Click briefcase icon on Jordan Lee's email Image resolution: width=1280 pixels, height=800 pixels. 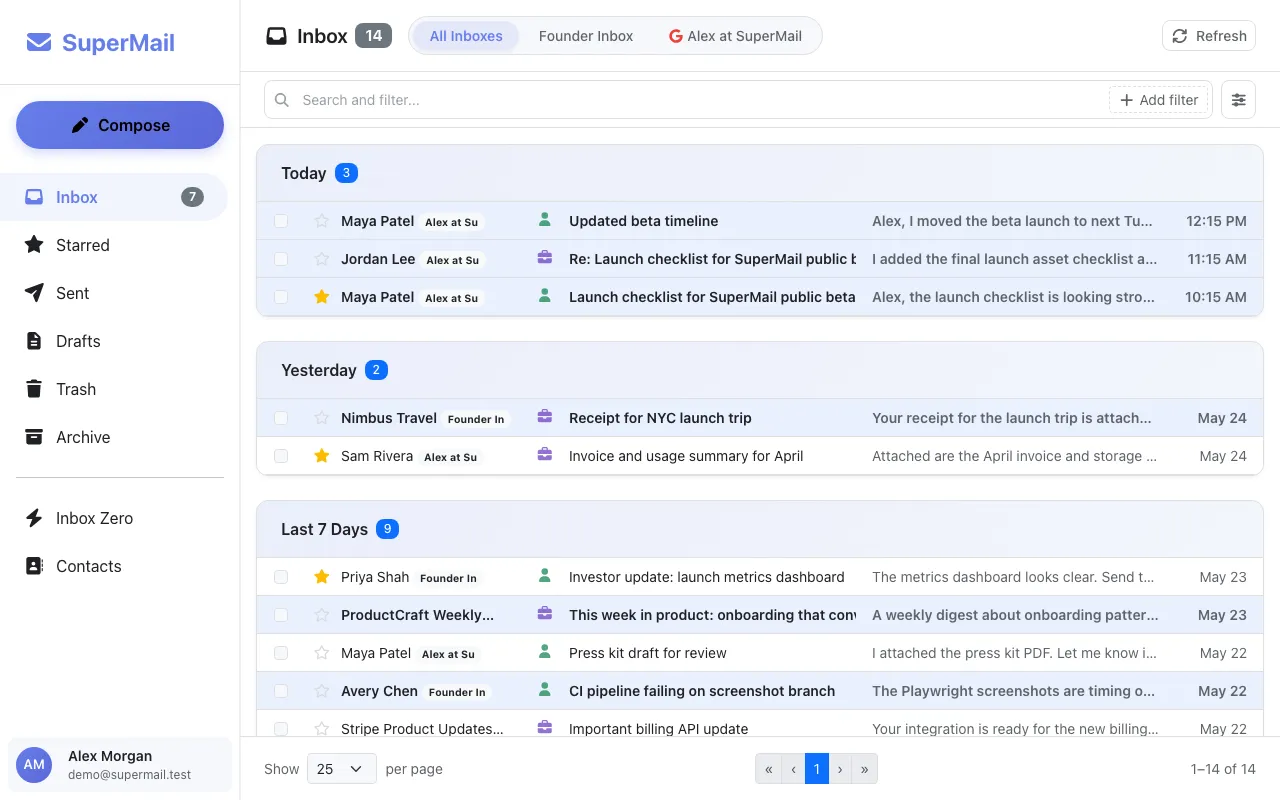coord(545,258)
